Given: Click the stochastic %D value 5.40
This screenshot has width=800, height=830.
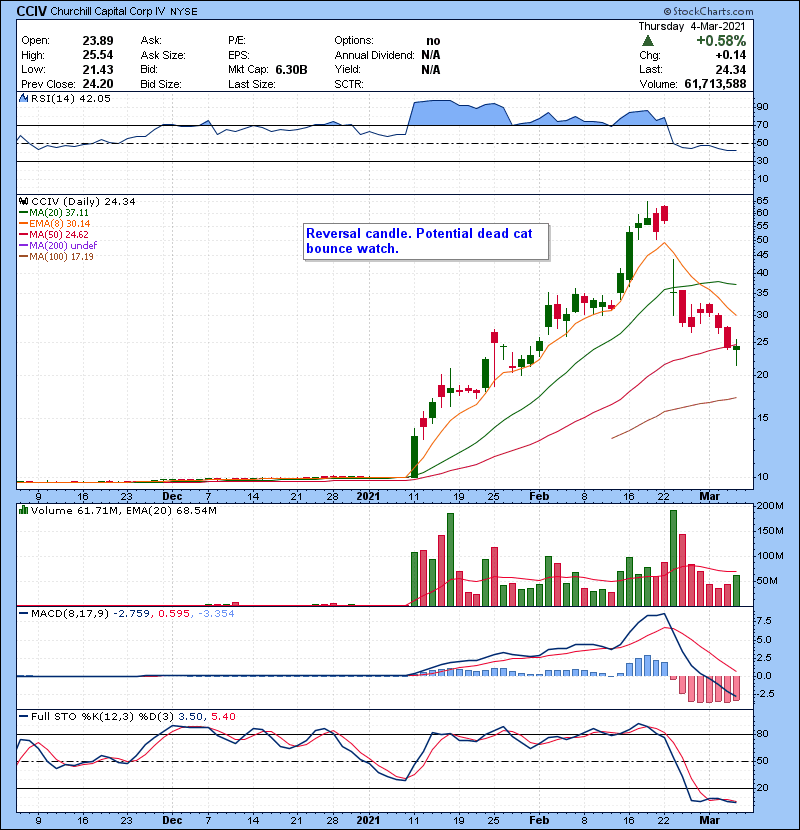Looking at the screenshot, I should point(223,716).
